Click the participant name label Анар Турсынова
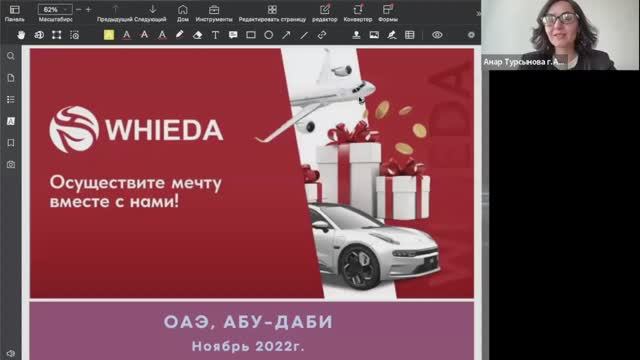Screen dimensions: 640x360 pyautogui.click(x=524, y=62)
